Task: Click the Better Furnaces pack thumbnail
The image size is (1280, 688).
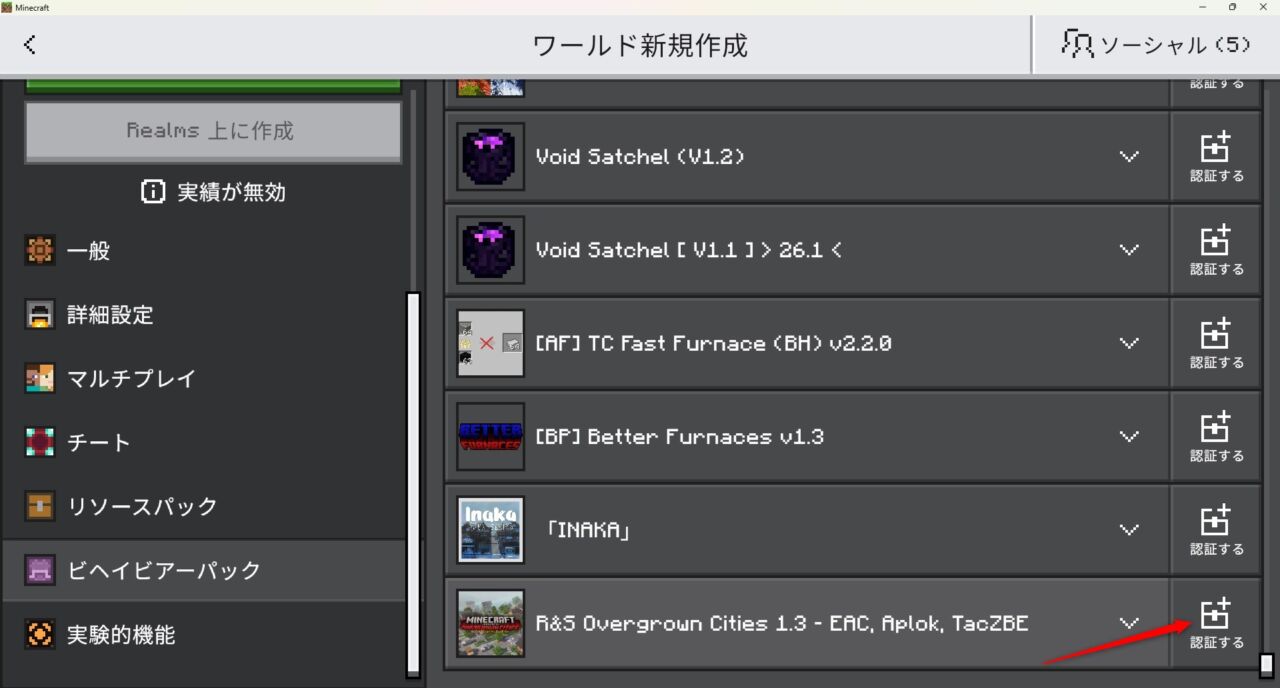Action: 490,437
